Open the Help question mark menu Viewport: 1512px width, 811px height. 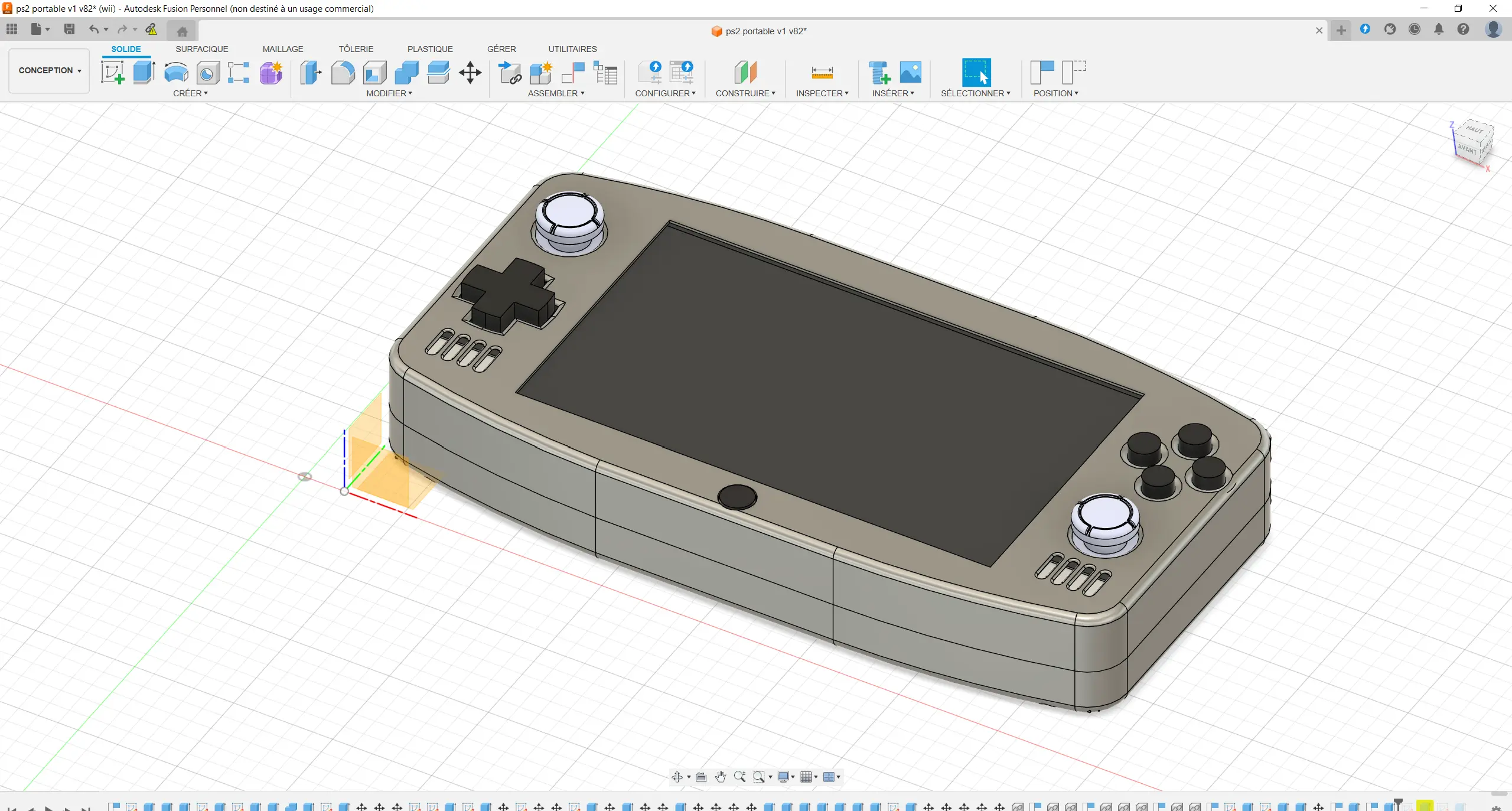pos(1463,29)
